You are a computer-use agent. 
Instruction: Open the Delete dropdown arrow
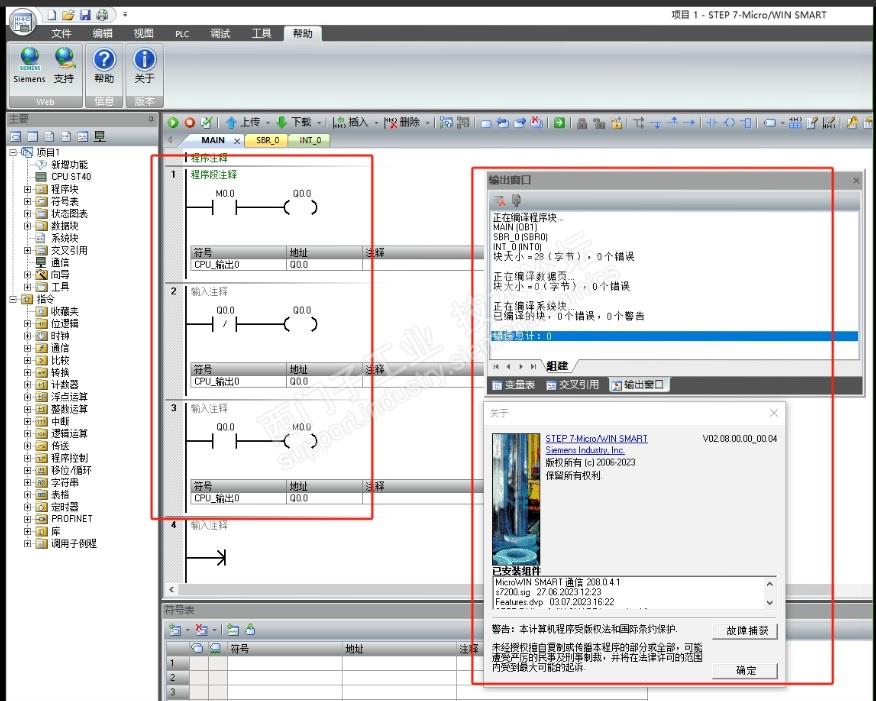coord(427,122)
